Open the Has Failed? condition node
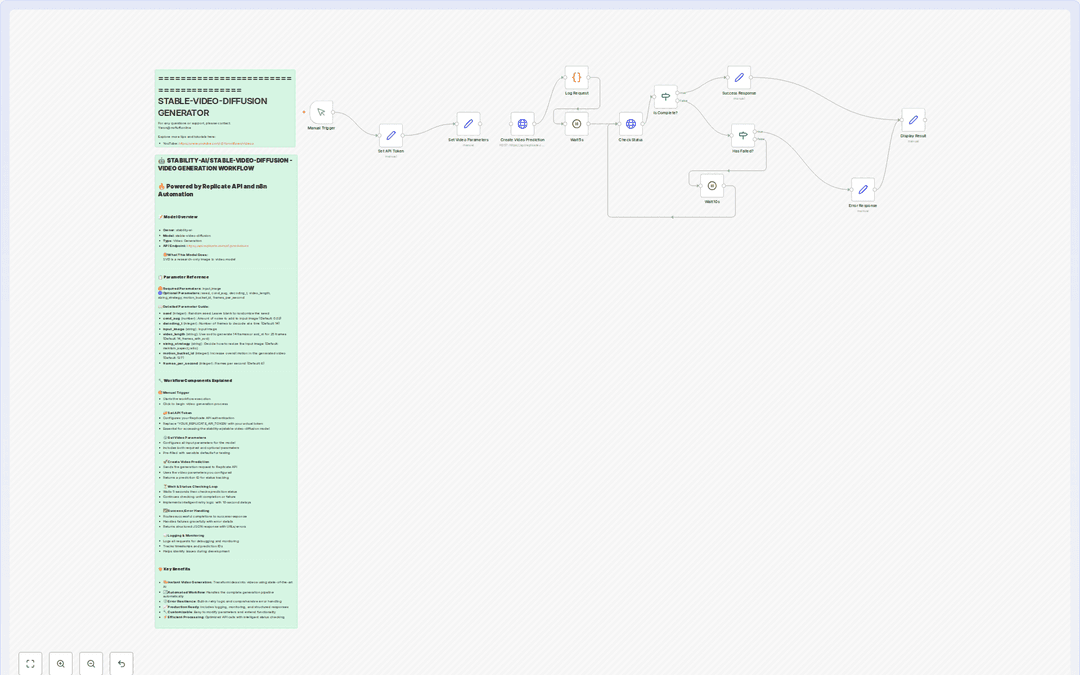This screenshot has height=675, width=1080. tap(741, 136)
